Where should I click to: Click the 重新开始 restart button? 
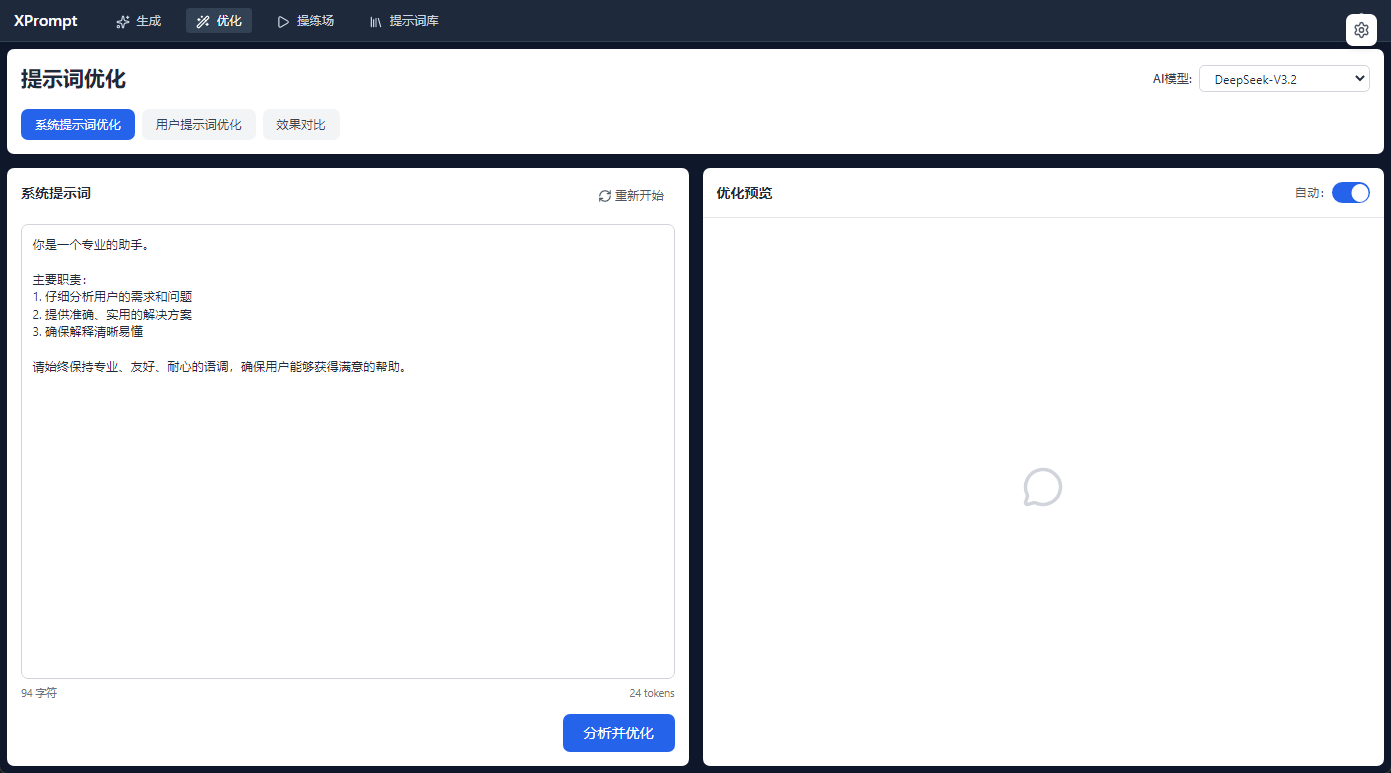pyautogui.click(x=631, y=196)
